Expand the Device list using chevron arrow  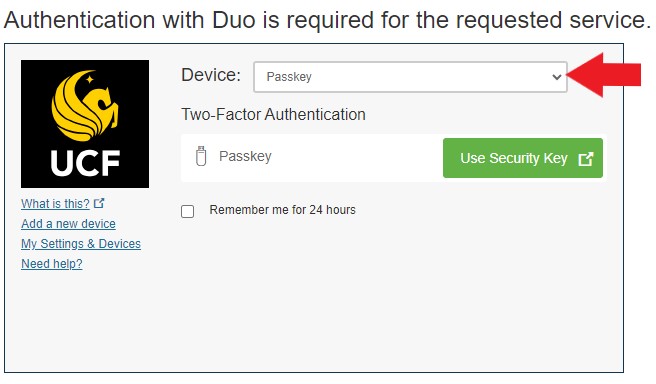click(x=556, y=77)
